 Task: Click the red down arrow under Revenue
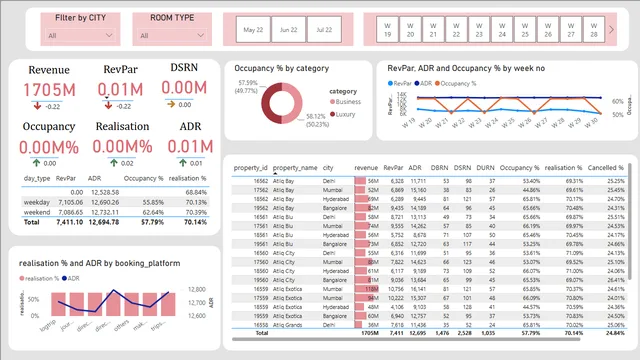[x=38, y=106]
